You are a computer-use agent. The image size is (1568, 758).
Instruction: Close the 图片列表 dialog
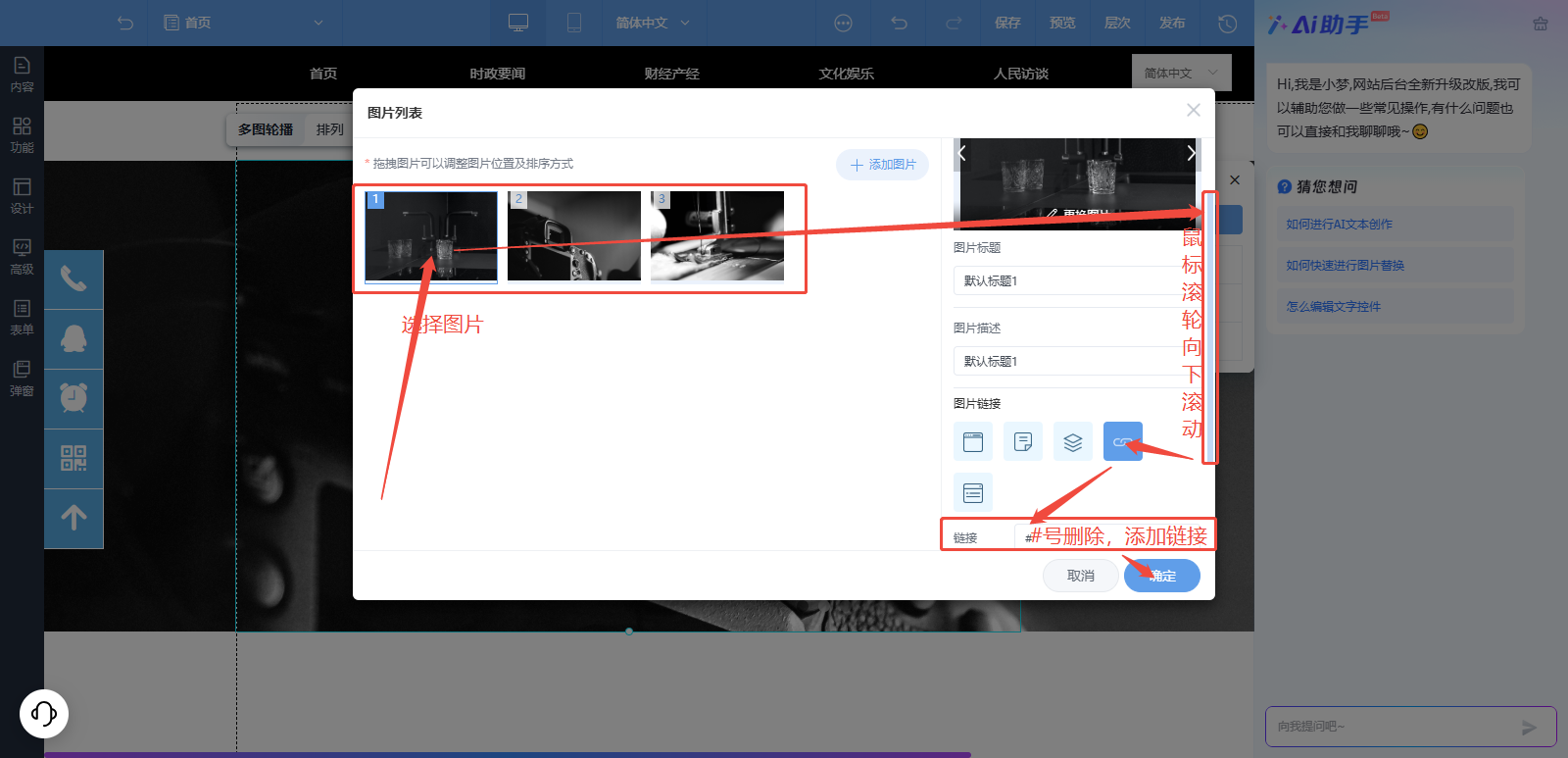tap(1193, 110)
